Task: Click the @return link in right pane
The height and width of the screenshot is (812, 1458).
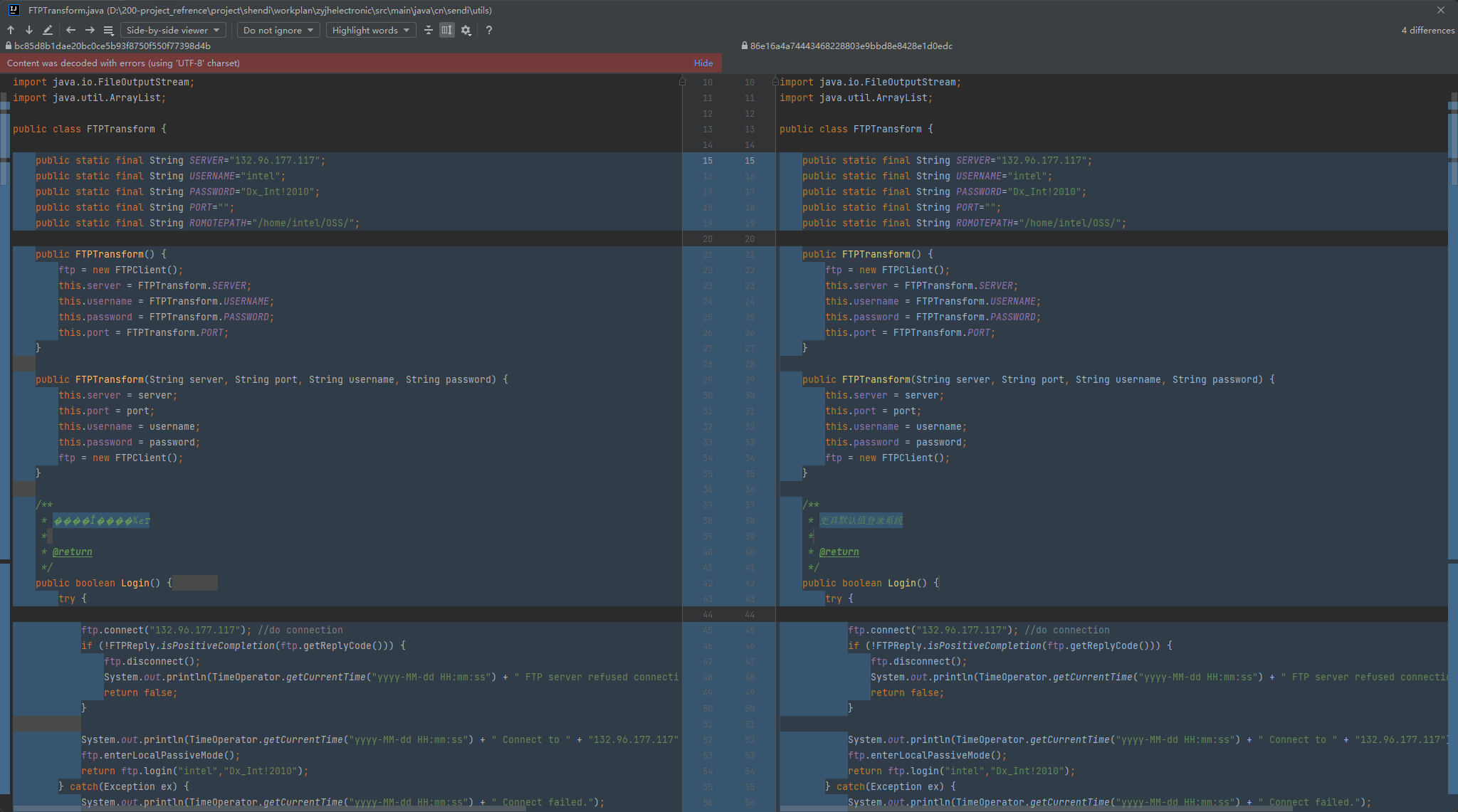Action: [x=839, y=552]
